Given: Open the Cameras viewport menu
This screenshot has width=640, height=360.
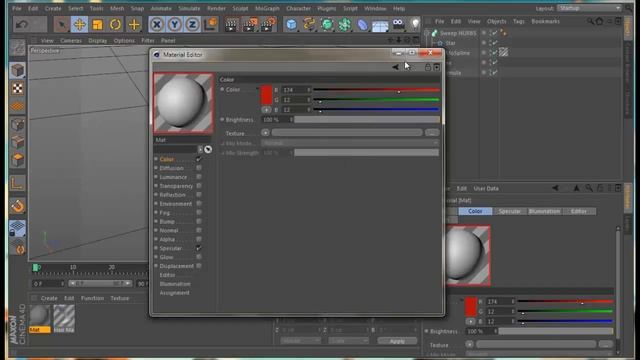Looking at the screenshot, I should pyautogui.click(x=71, y=40).
